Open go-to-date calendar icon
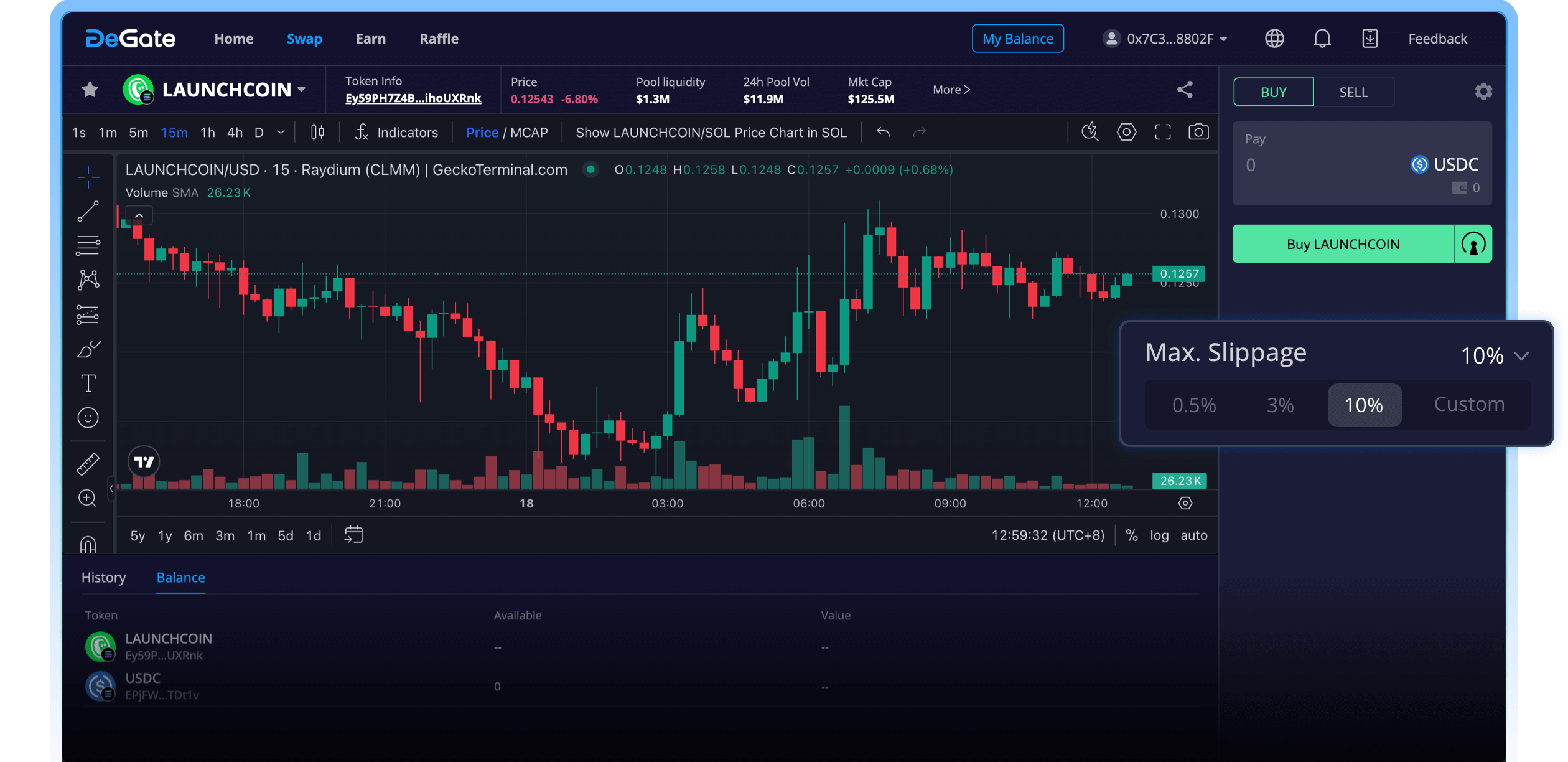Viewport: 1568px width, 762px height. pyautogui.click(x=353, y=535)
